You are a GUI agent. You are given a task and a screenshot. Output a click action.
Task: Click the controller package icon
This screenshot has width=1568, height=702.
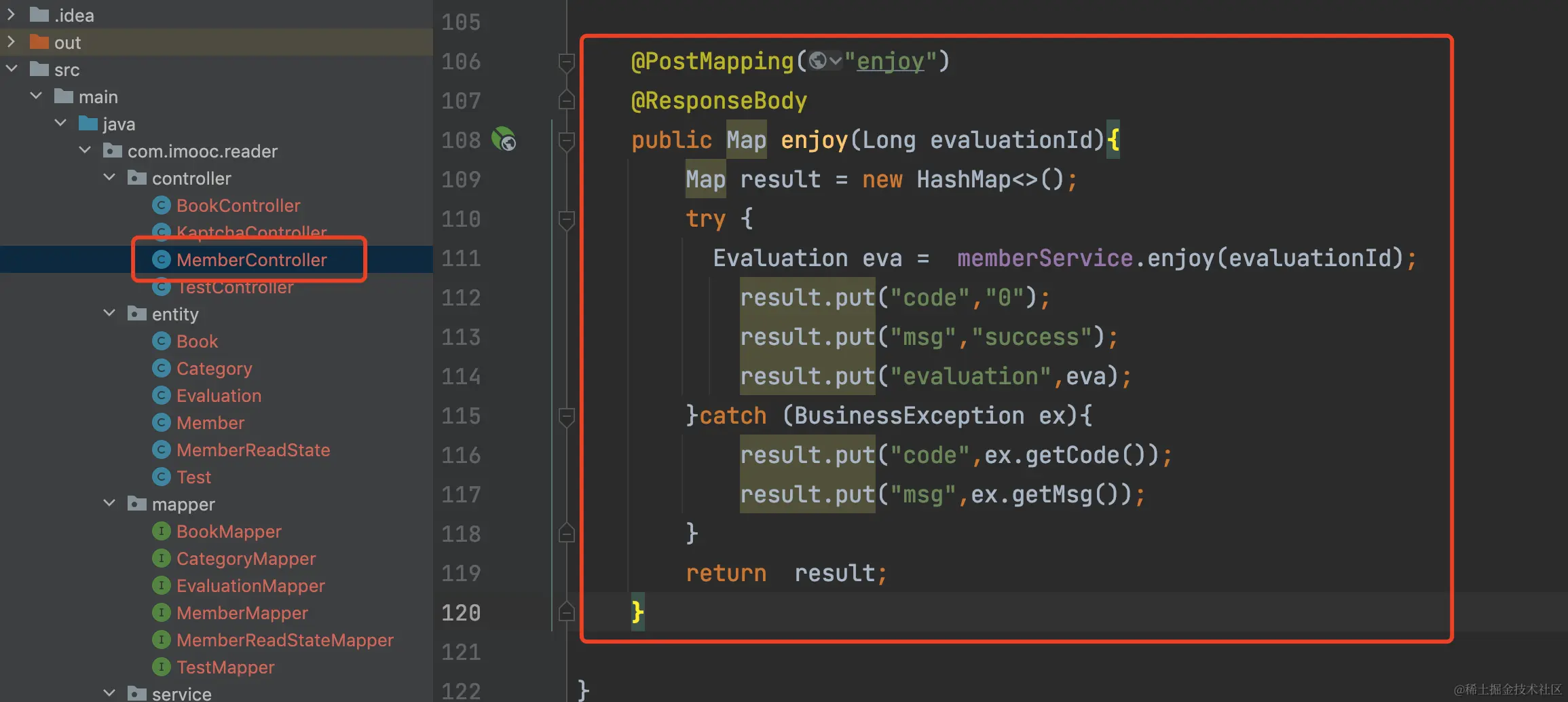(137, 178)
